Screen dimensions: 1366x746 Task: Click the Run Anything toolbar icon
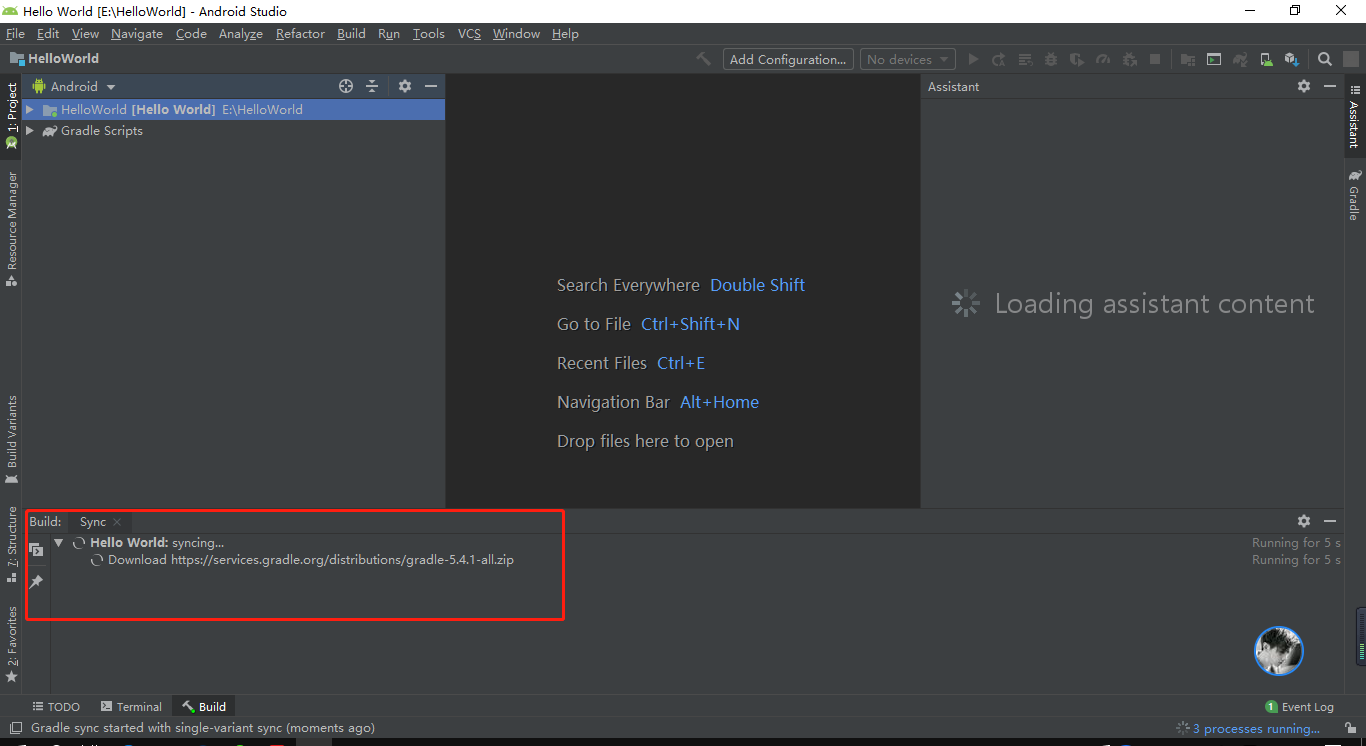coord(1214,59)
